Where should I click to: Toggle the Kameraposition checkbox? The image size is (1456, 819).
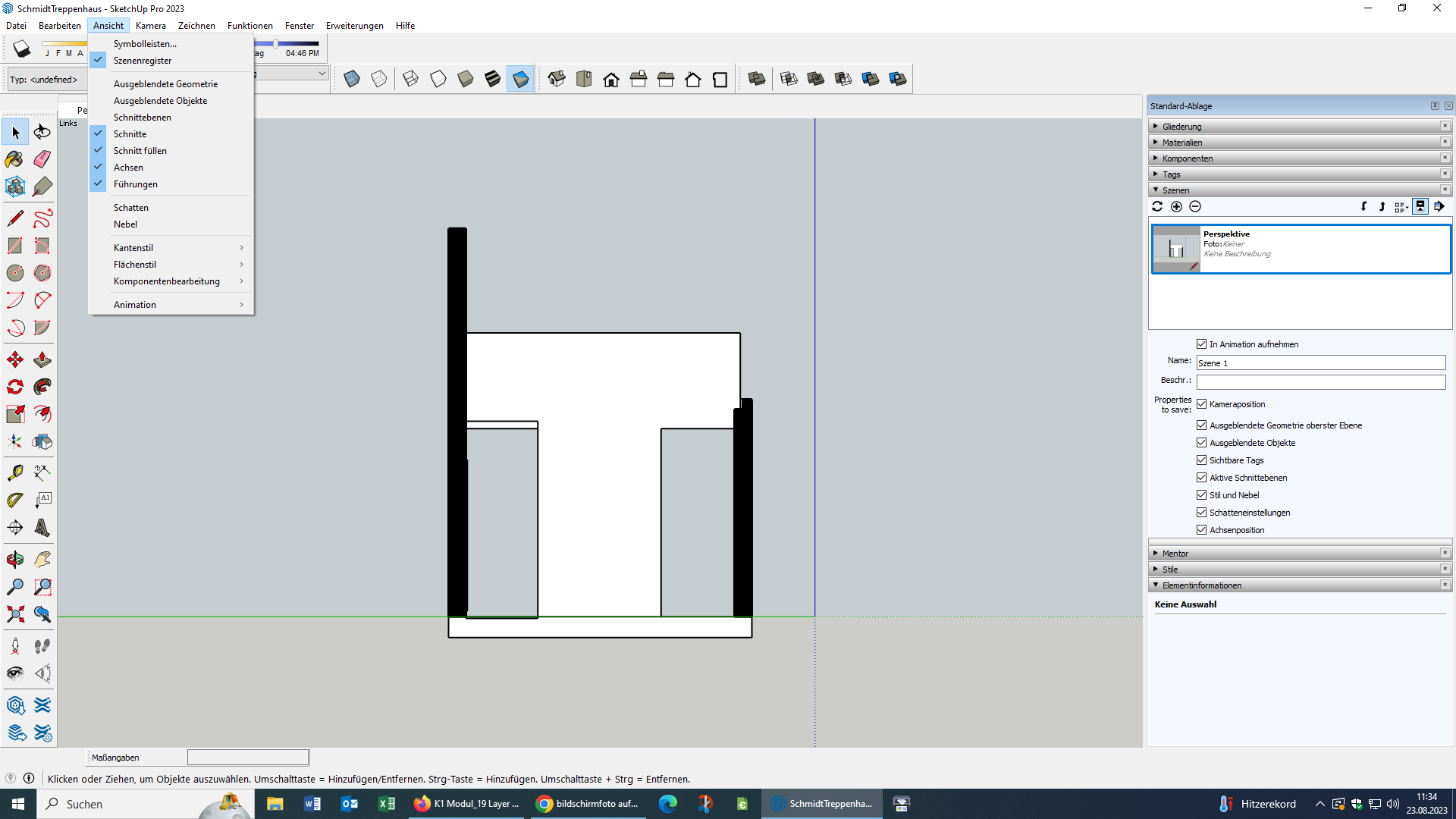(x=1201, y=404)
